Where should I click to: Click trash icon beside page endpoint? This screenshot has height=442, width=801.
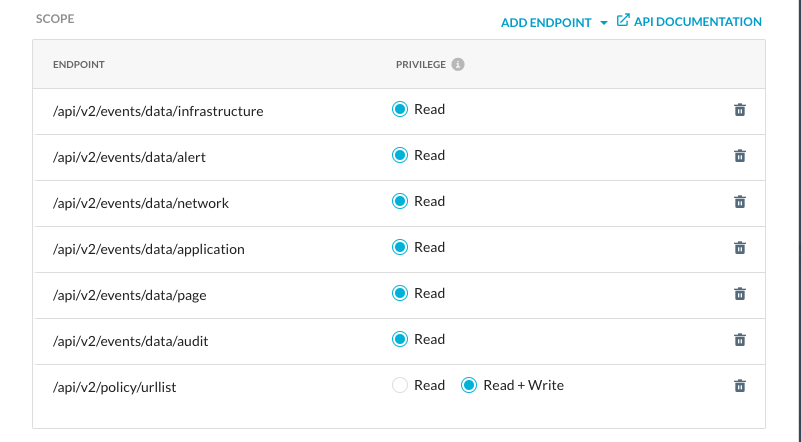pos(740,294)
